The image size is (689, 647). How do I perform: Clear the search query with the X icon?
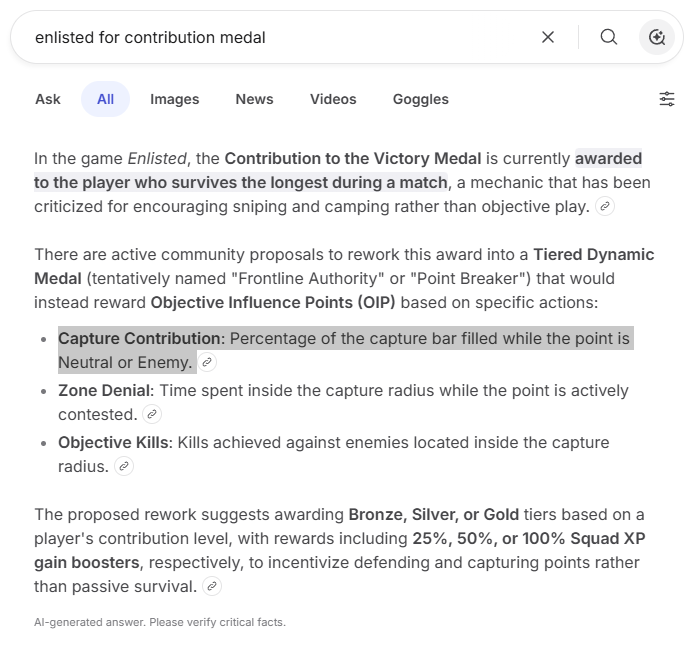click(x=548, y=37)
